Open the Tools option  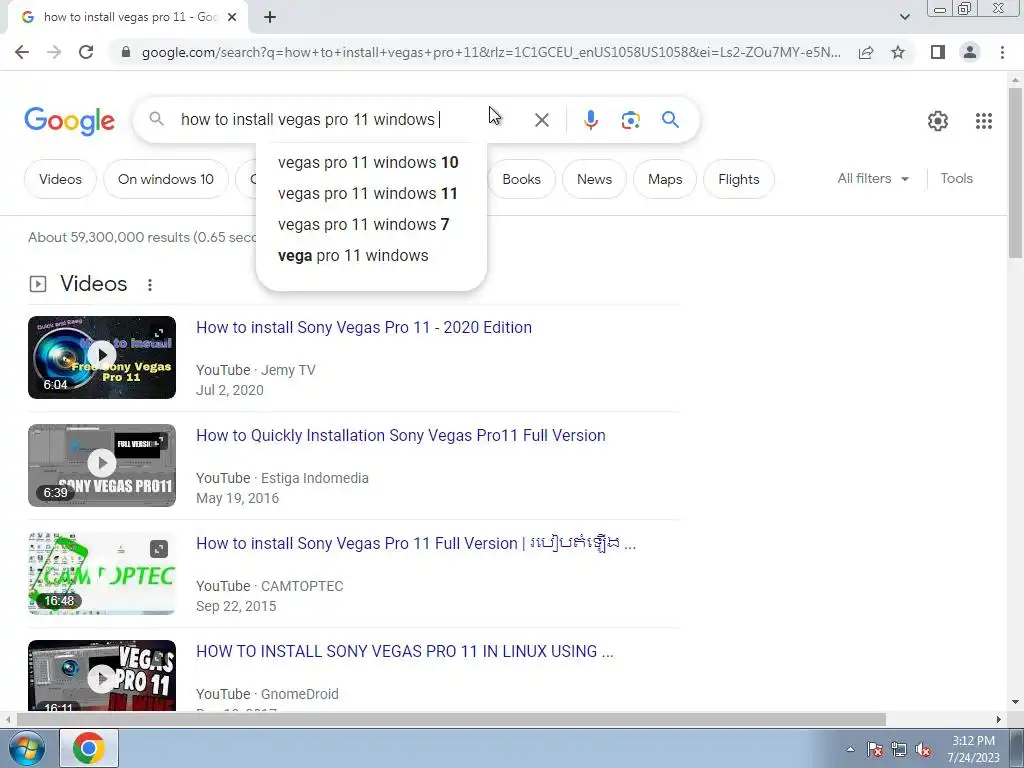coord(956,178)
